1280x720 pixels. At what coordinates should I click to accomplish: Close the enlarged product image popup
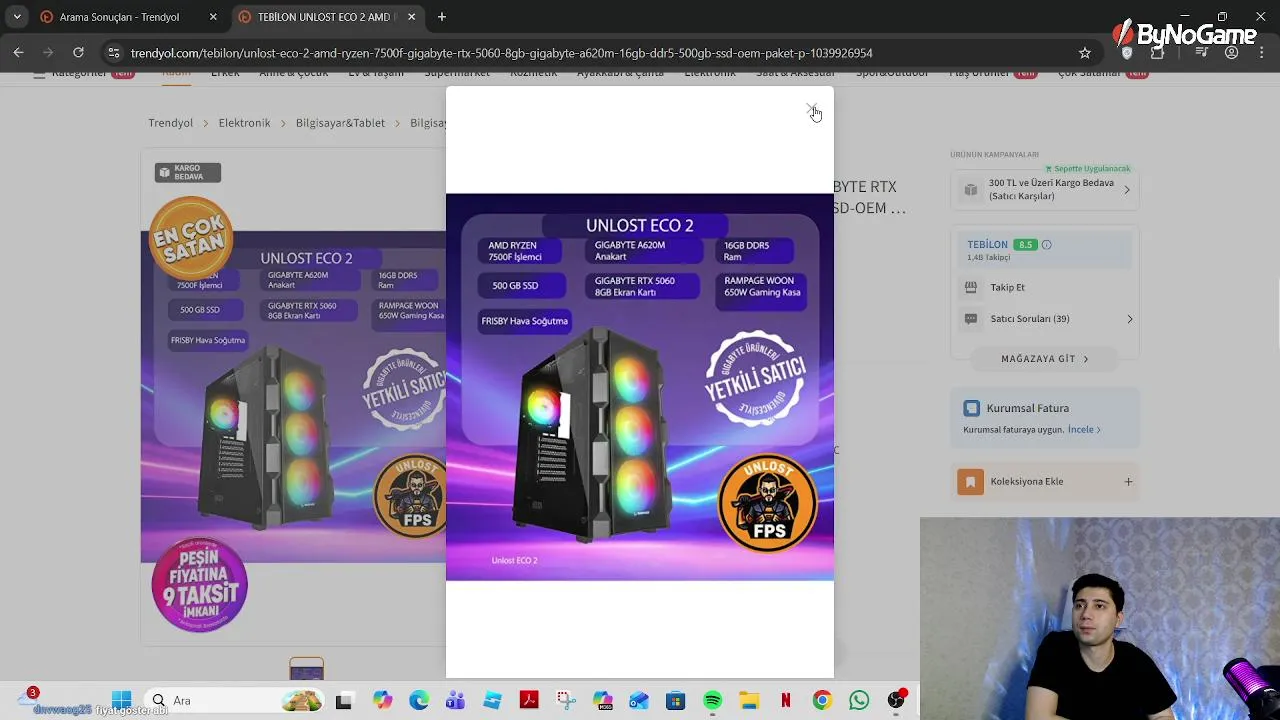(812, 109)
